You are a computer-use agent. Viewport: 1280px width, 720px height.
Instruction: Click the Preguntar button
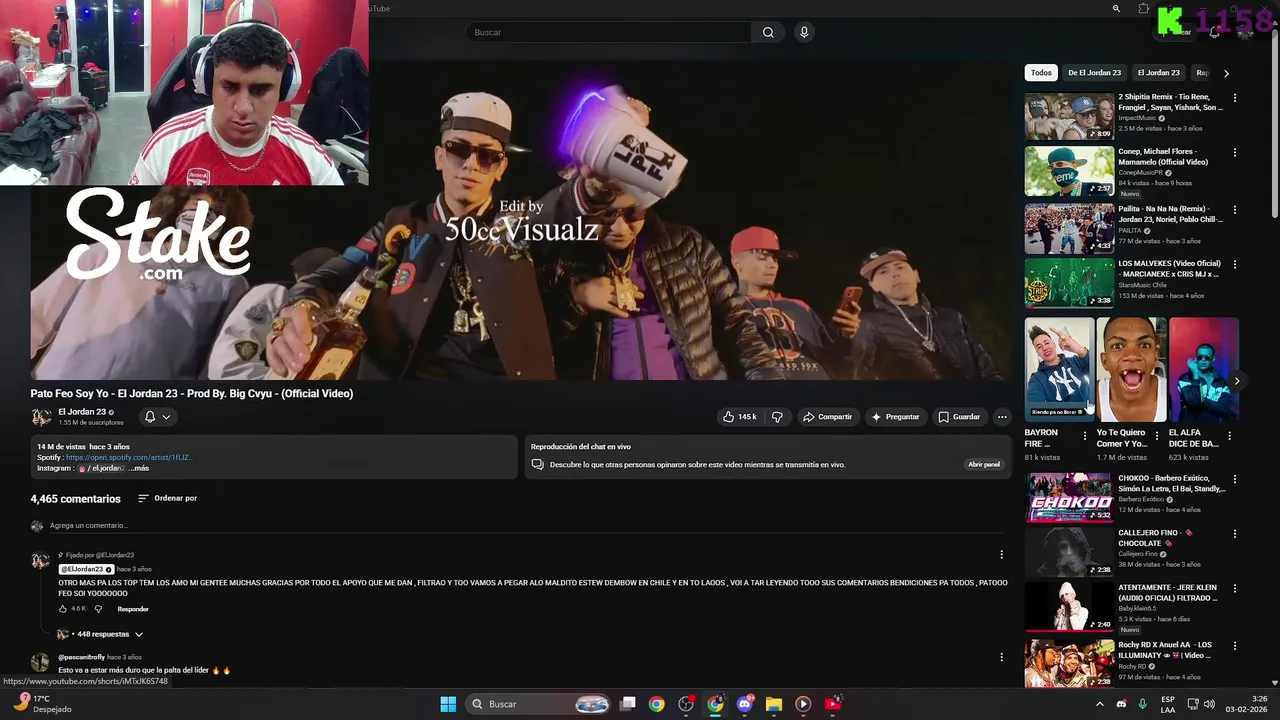click(x=895, y=417)
